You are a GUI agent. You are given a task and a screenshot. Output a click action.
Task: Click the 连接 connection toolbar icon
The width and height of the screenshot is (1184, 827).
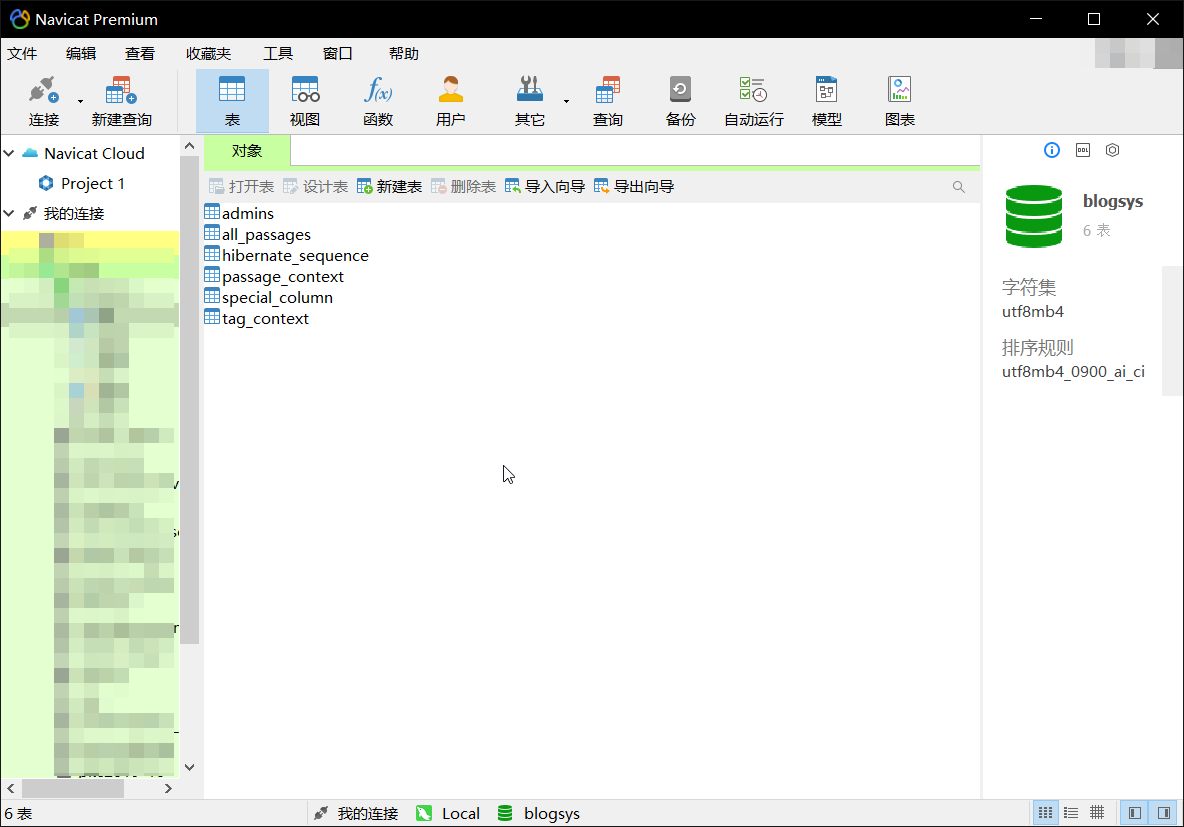pyautogui.click(x=44, y=100)
